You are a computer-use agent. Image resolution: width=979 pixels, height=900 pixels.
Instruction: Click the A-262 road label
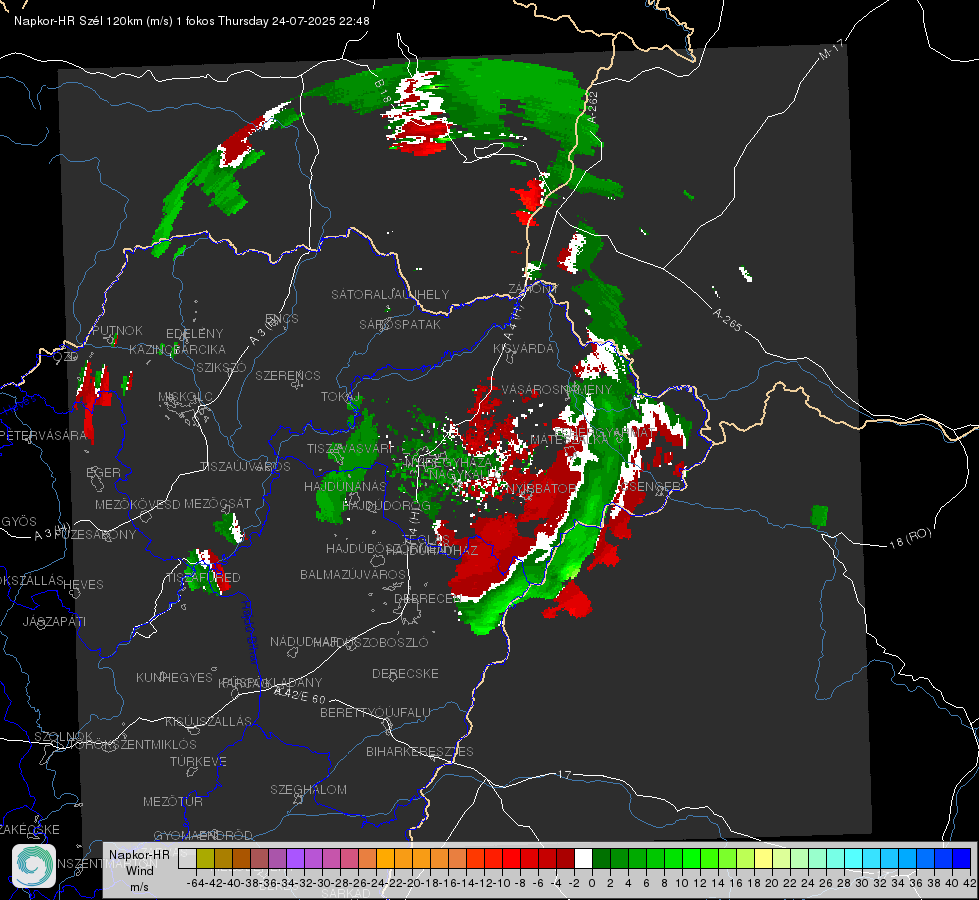[x=592, y=107]
